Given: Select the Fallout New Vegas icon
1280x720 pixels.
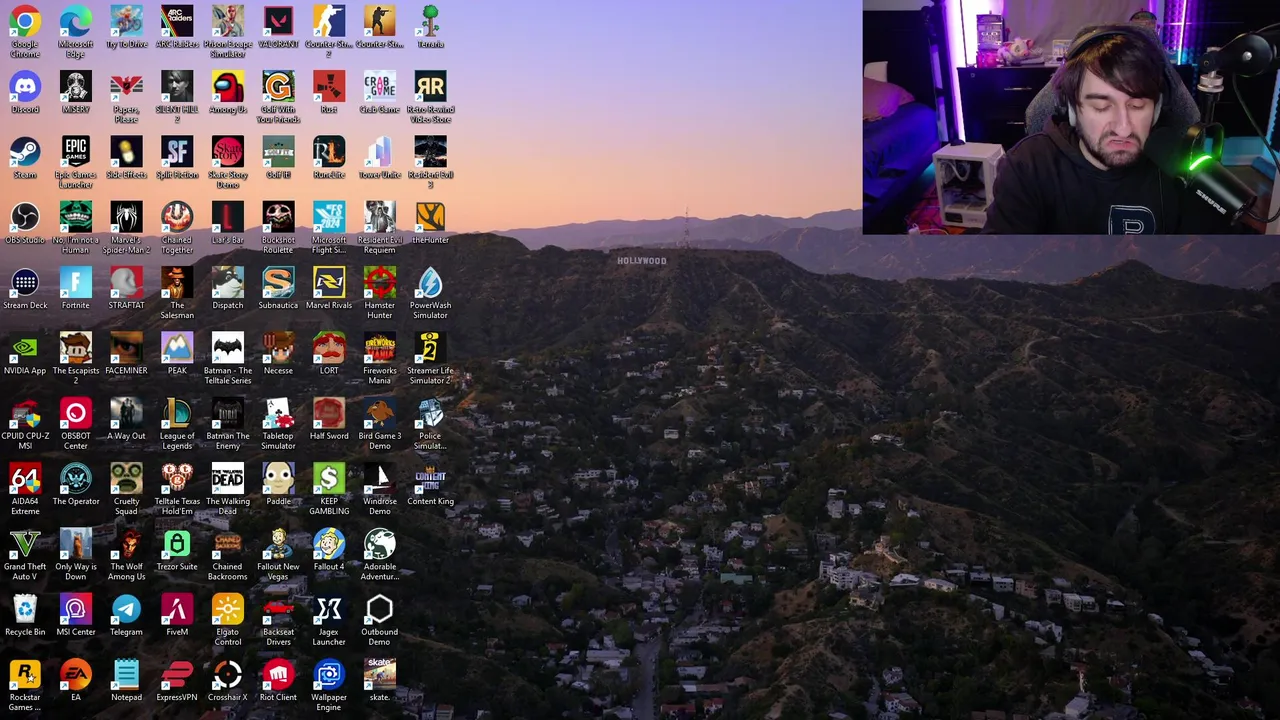Looking at the screenshot, I should coord(278,544).
